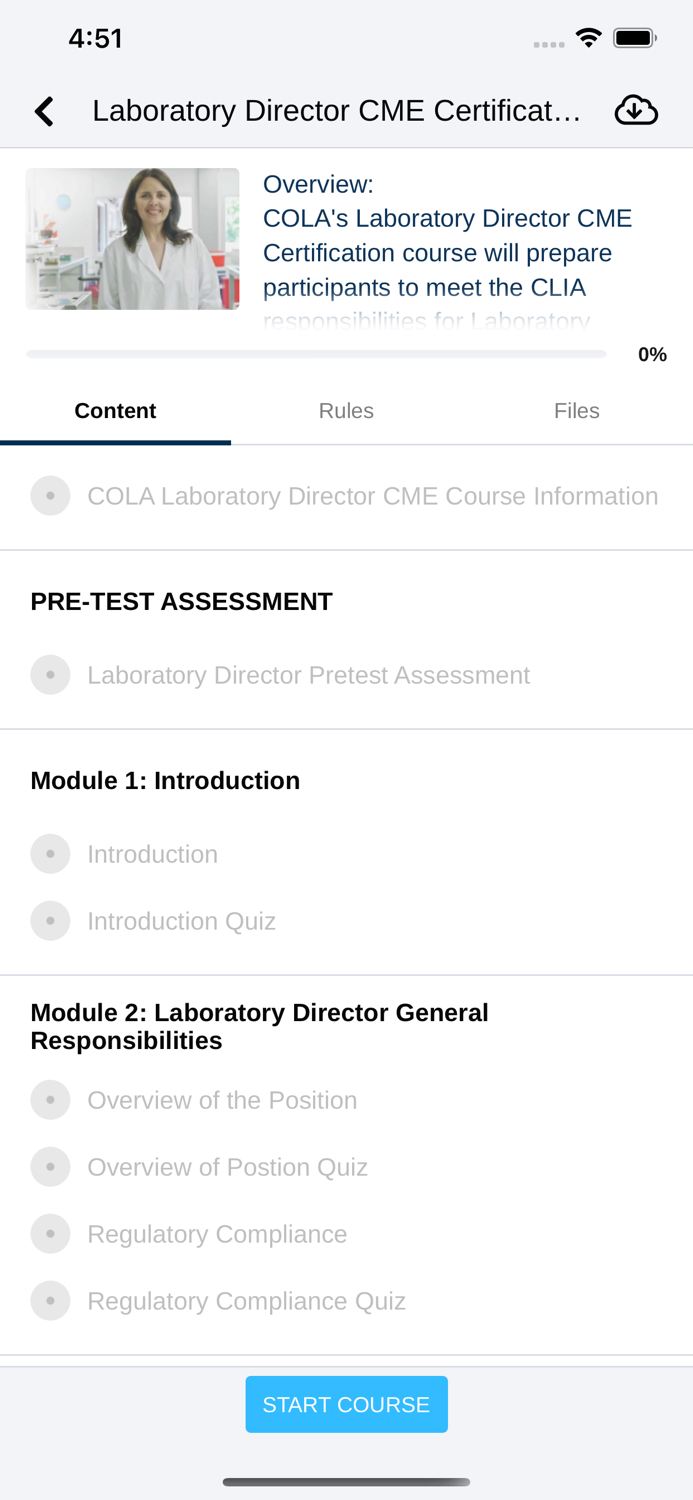
Task: Tap the Overview description text
Action: point(450,253)
